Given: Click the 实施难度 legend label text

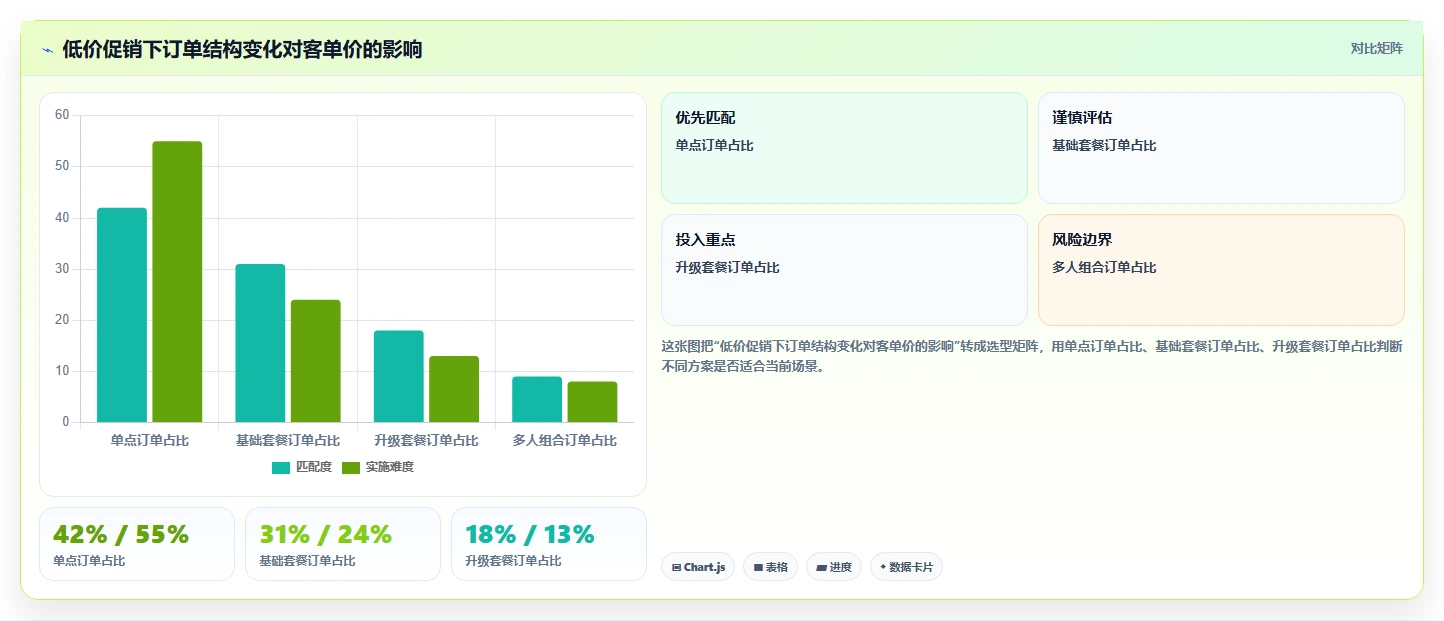Looking at the screenshot, I should click(390, 467).
